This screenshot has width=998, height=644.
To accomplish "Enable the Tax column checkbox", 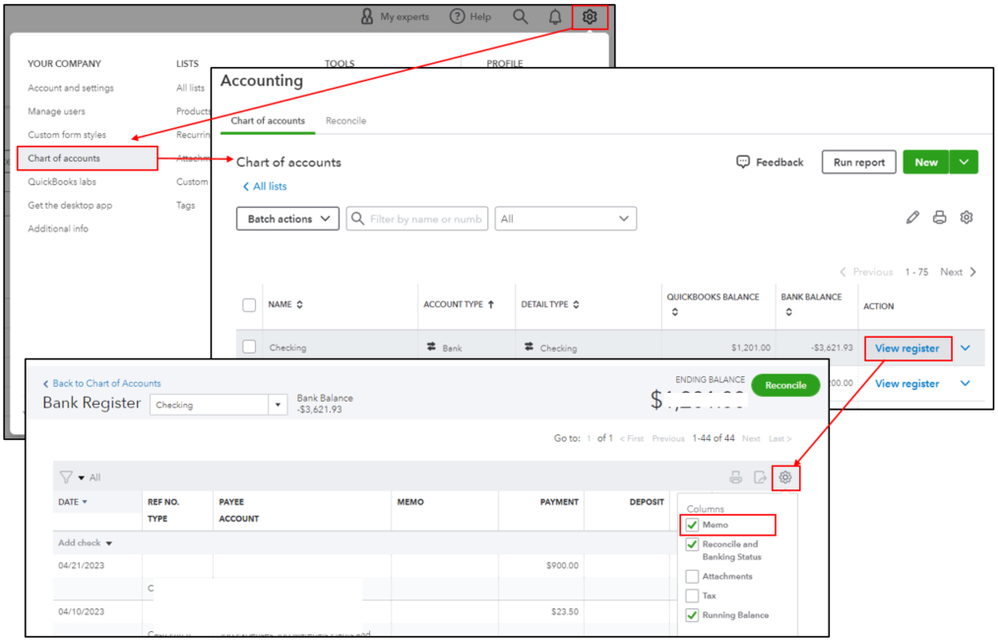I will tap(692, 596).
